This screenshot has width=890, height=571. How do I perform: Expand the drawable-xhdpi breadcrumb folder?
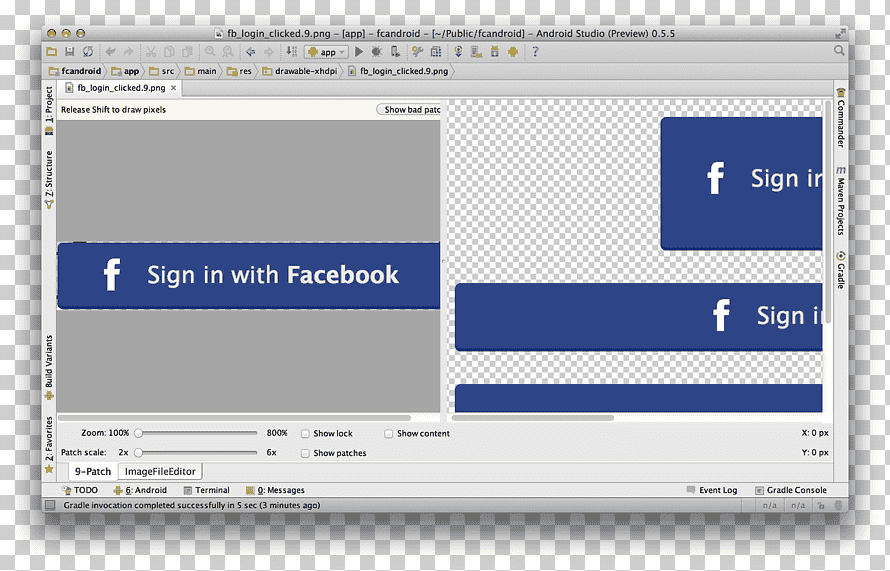click(x=300, y=71)
